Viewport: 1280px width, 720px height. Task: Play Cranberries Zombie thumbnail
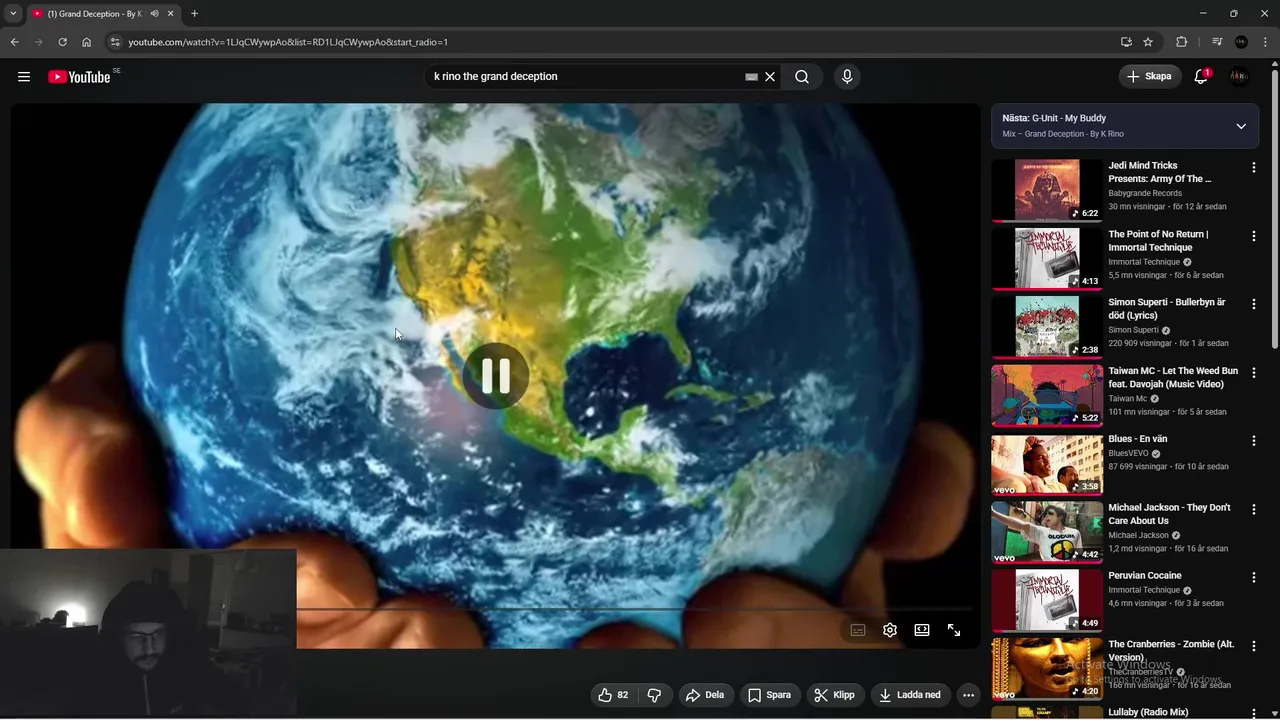[1047, 668]
